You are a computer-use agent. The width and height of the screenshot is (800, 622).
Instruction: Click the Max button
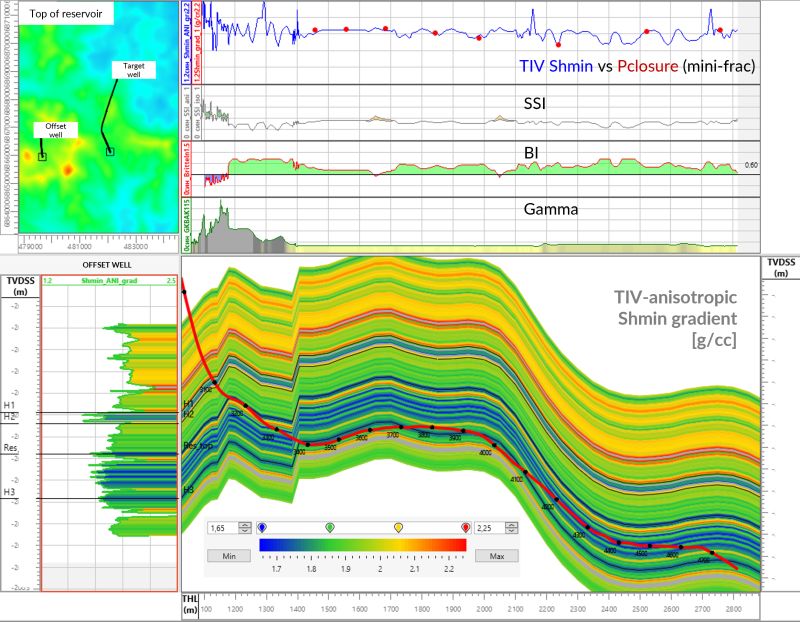pos(497,554)
